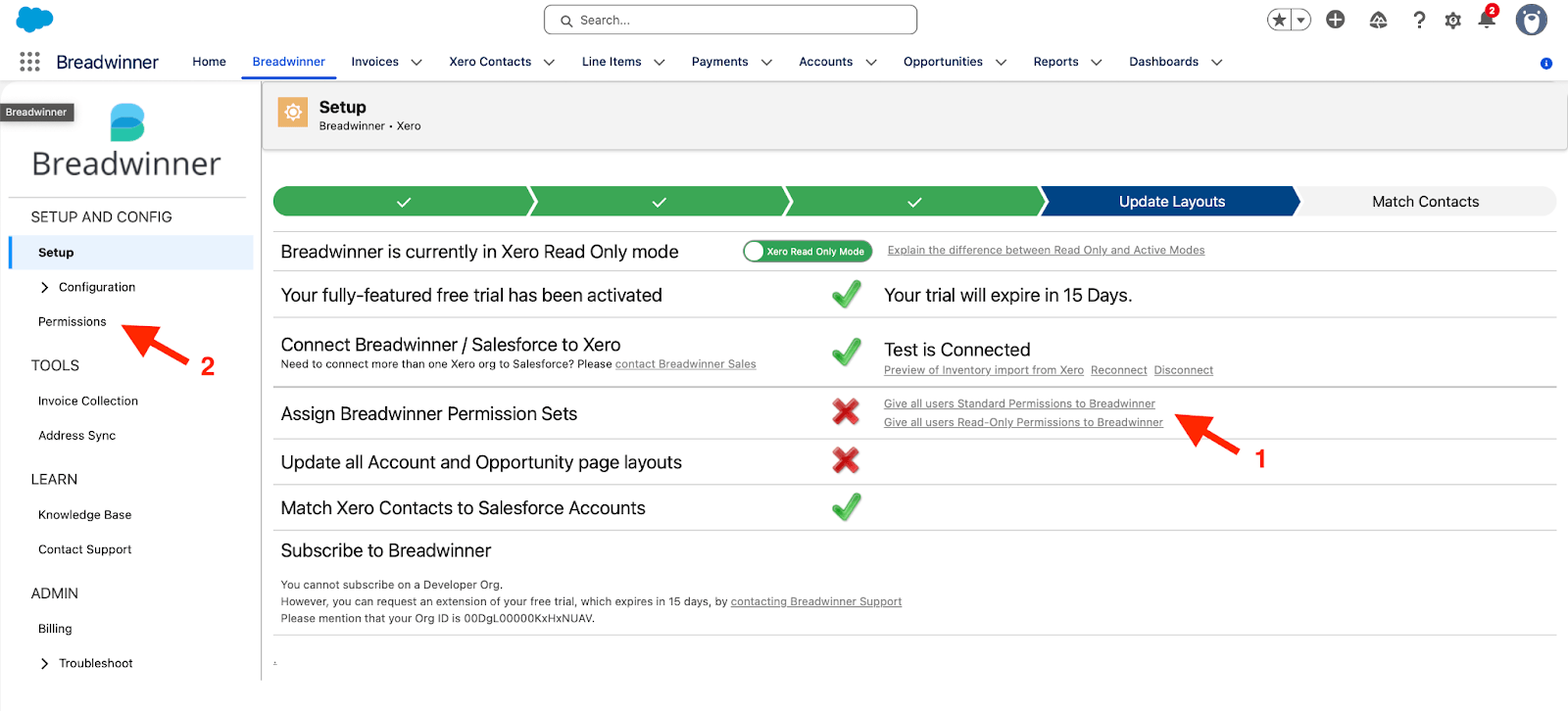Click Preview of Inventory import from Xero
The image size is (1568, 711).
point(984,370)
